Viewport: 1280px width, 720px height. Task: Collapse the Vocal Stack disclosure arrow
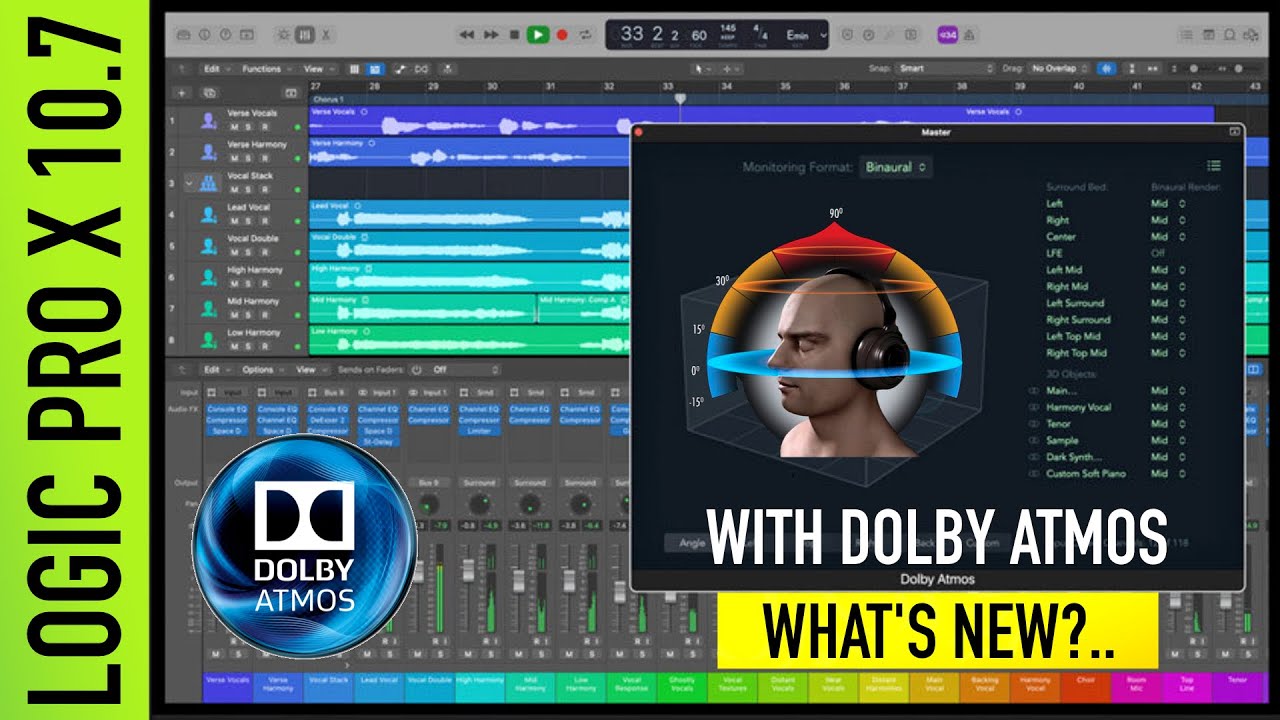[189, 184]
